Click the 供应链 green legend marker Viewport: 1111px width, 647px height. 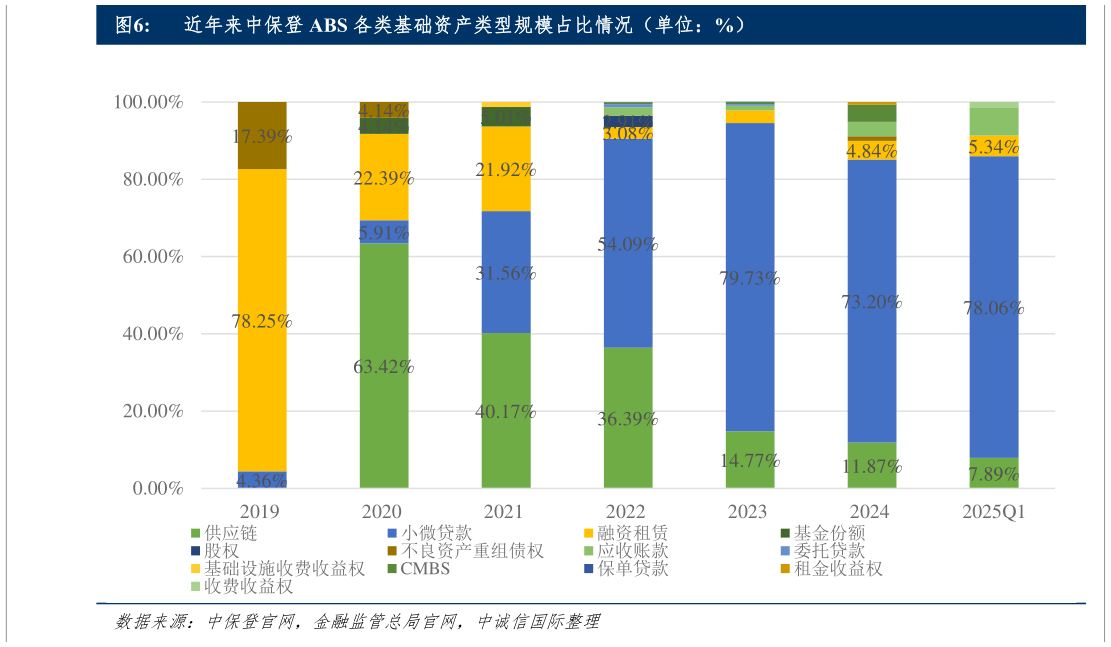pyautogui.click(x=195, y=534)
